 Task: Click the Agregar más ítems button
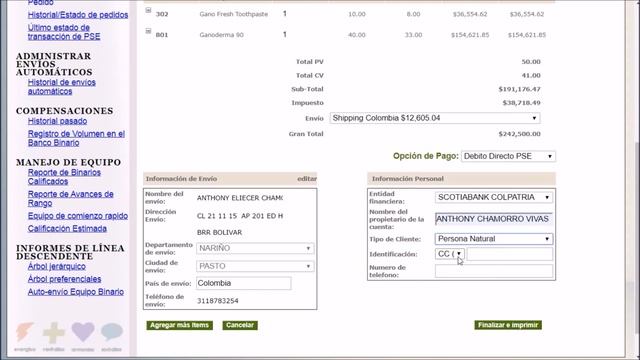[x=180, y=325]
